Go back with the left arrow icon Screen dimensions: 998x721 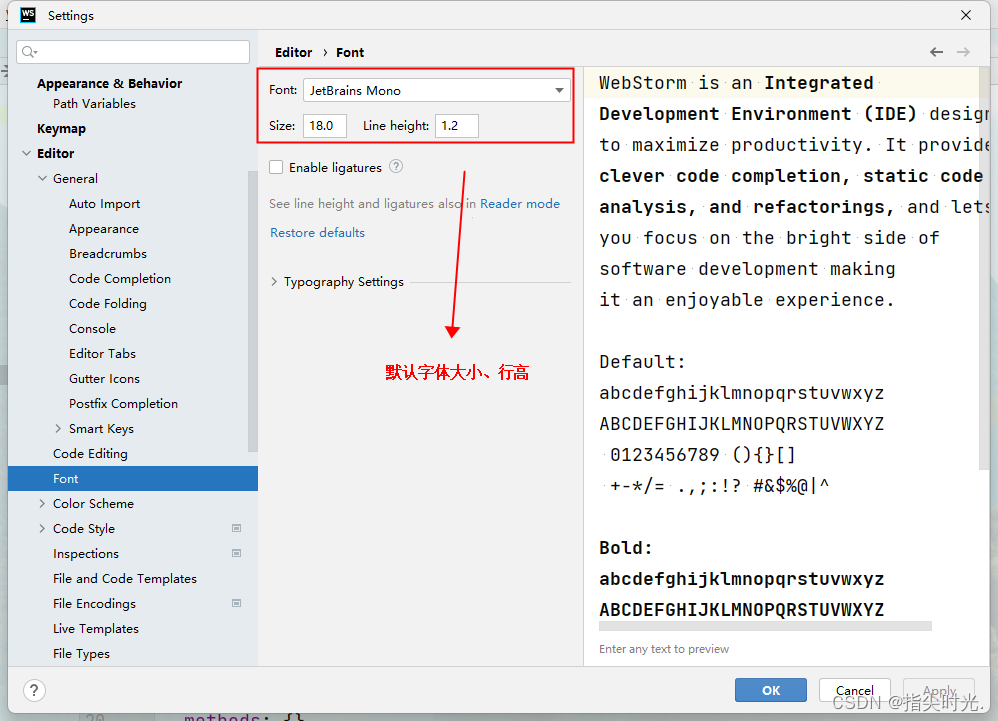pos(936,52)
